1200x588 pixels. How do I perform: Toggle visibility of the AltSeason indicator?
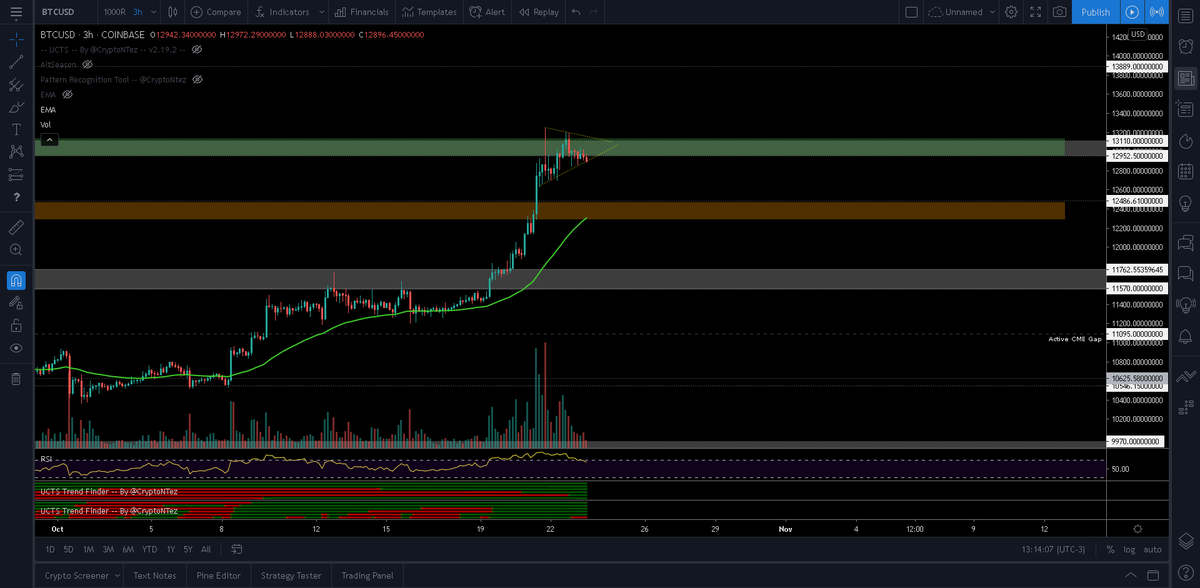point(87,64)
